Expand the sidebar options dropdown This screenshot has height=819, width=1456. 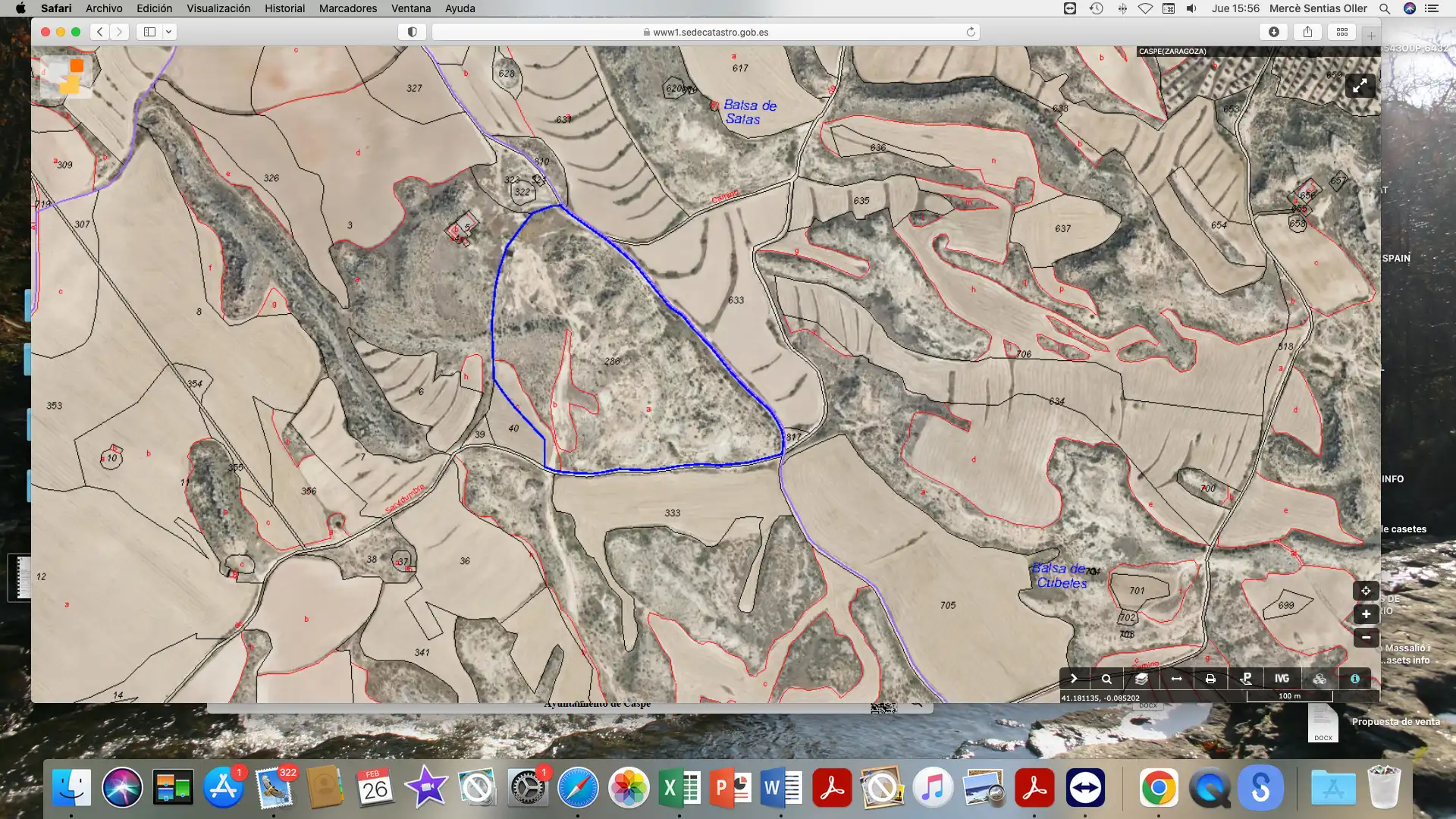click(x=169, y=32)
